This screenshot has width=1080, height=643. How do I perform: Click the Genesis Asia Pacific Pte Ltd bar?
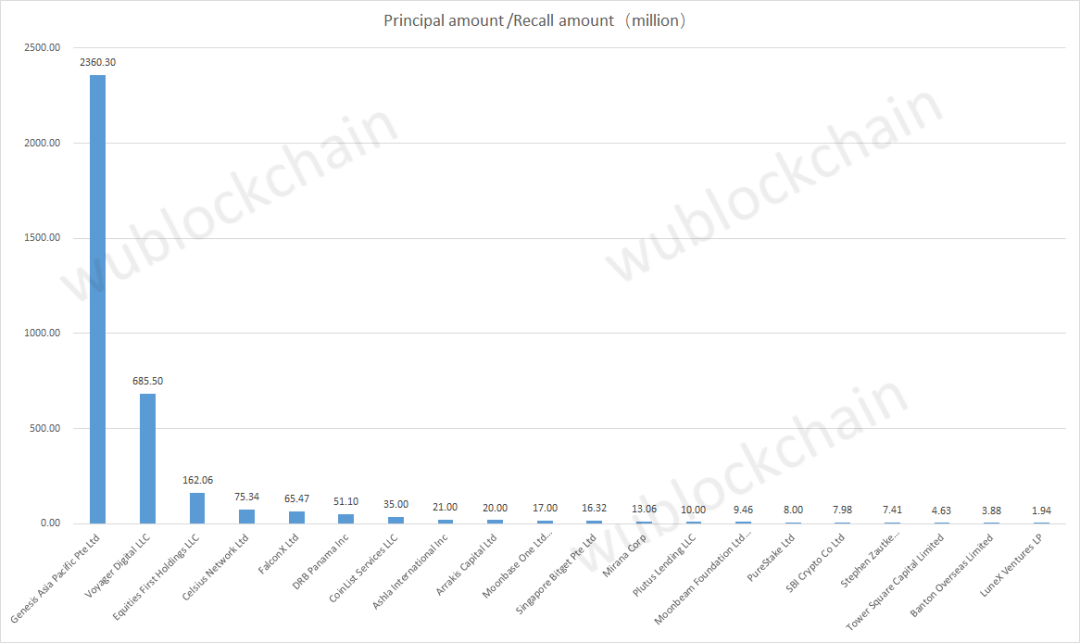tap(98, 299)
